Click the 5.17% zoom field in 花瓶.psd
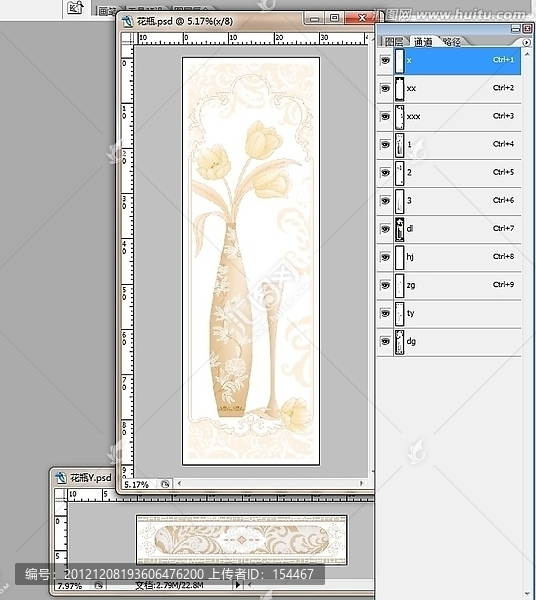This screenshot has height=600, width=536. 137,484
